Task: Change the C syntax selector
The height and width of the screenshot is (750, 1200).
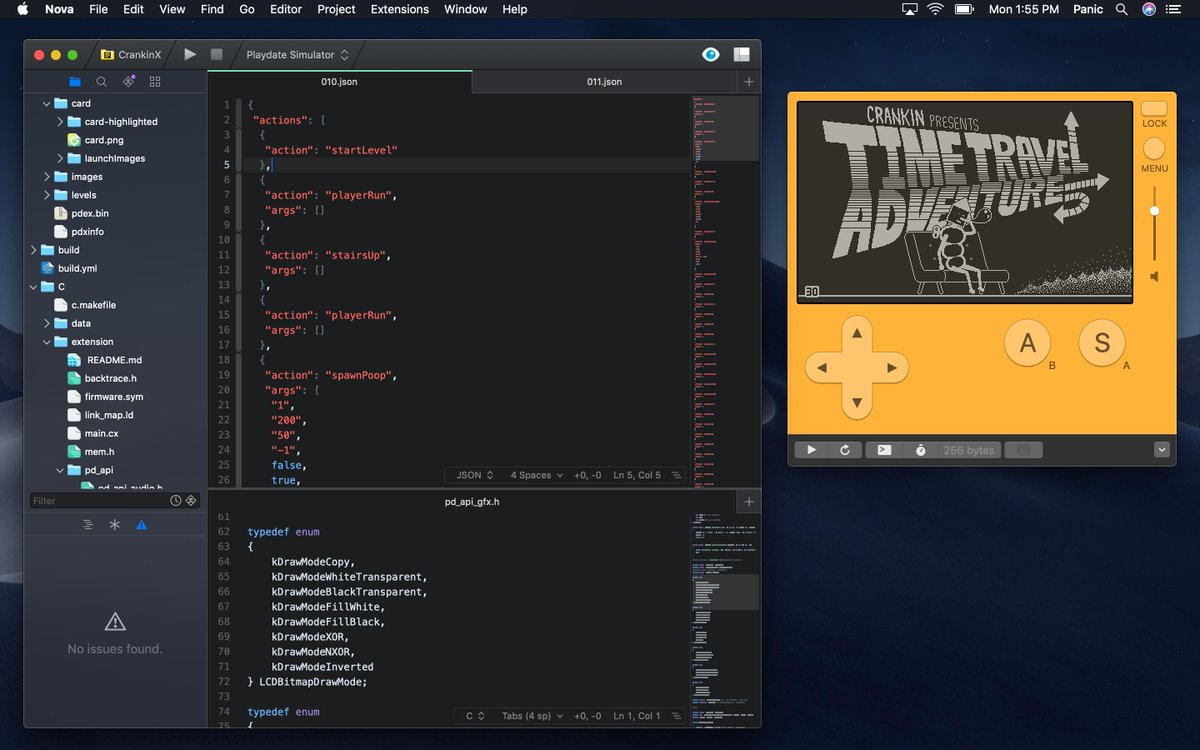Action: point(475,716)
